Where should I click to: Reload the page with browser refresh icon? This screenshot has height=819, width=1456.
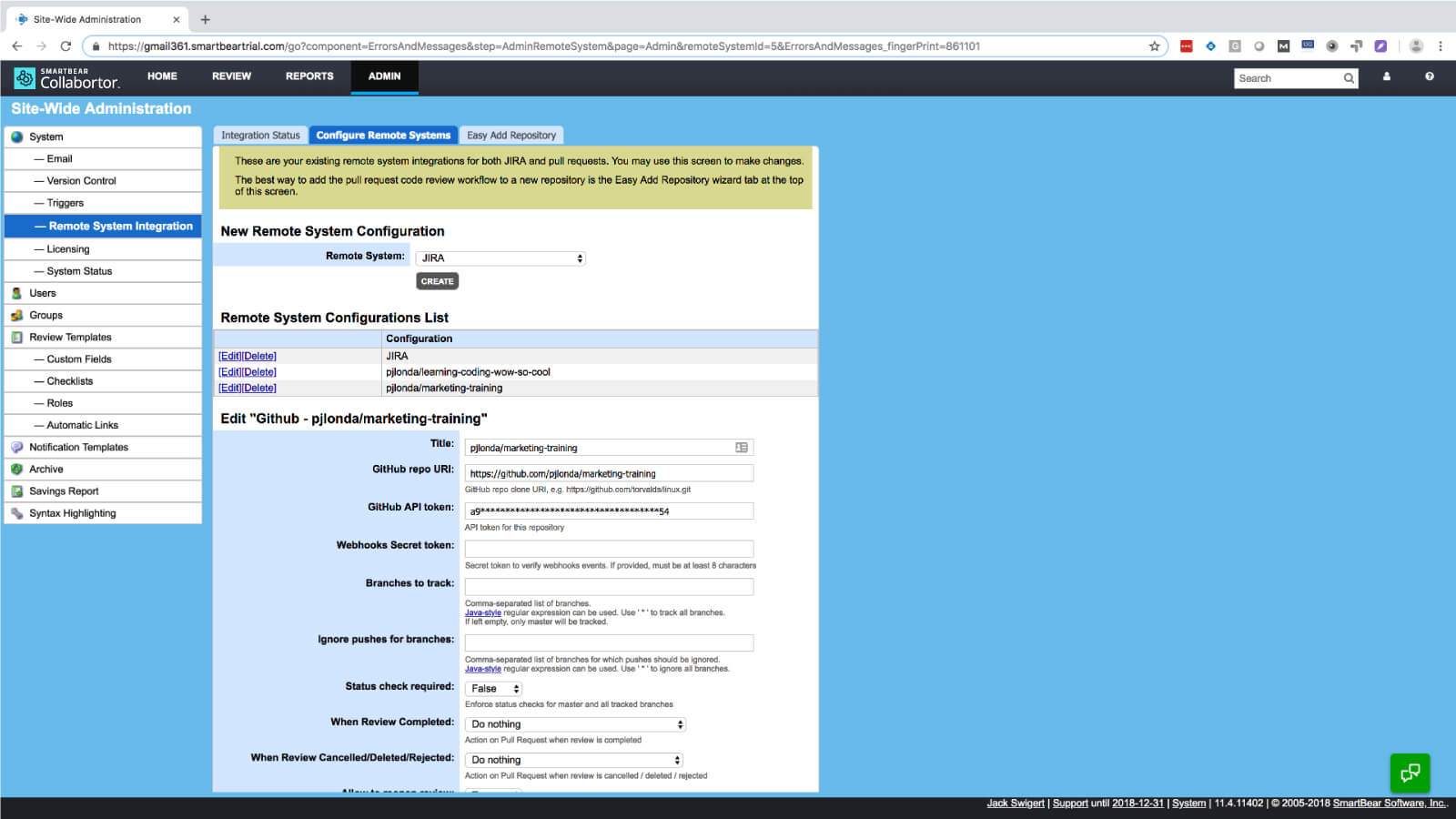pos(66,46)
